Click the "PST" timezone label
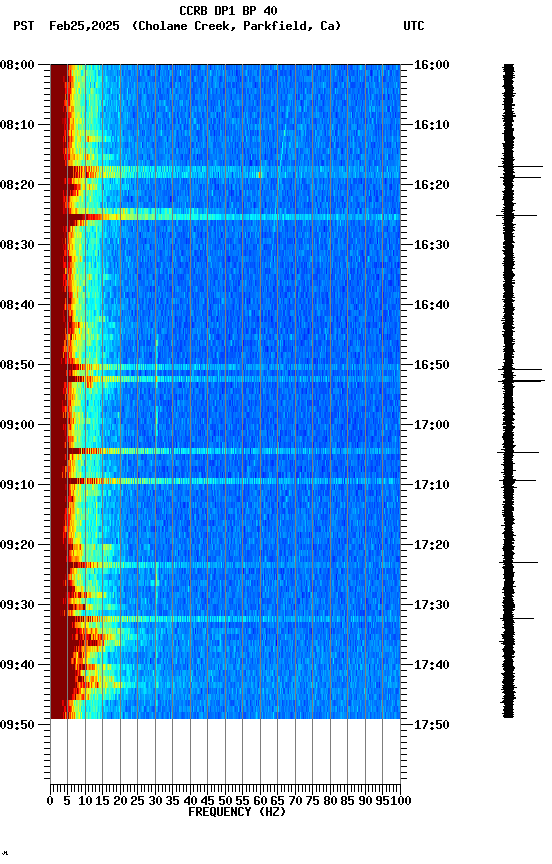Viewport: 552px width, 864px height. point(24,26)
